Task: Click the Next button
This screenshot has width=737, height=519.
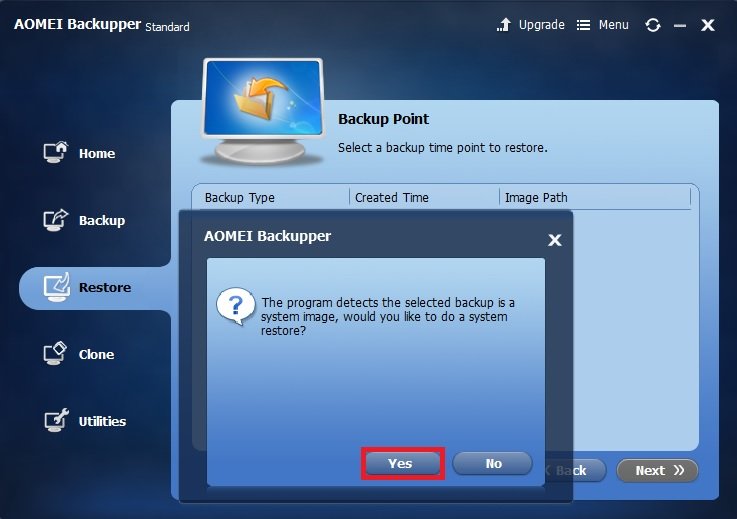Action: (657, 471)
